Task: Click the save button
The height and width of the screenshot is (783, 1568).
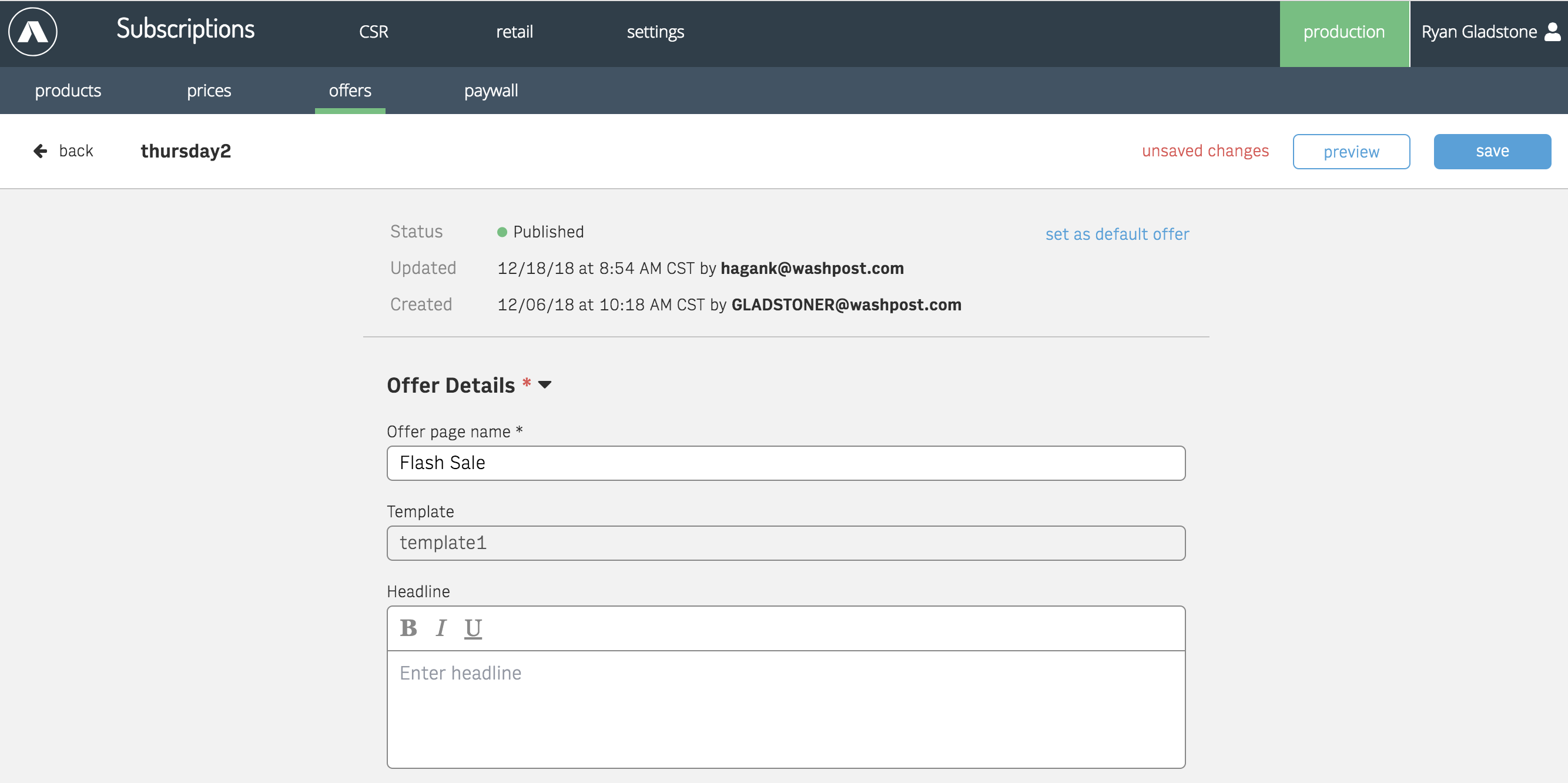Action: [1492, 151]
